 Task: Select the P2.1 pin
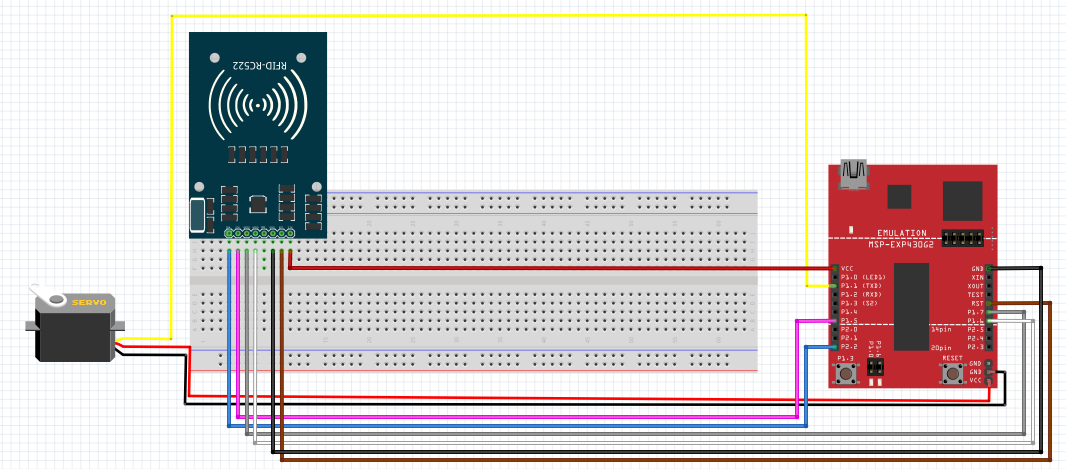click(833, 338)
